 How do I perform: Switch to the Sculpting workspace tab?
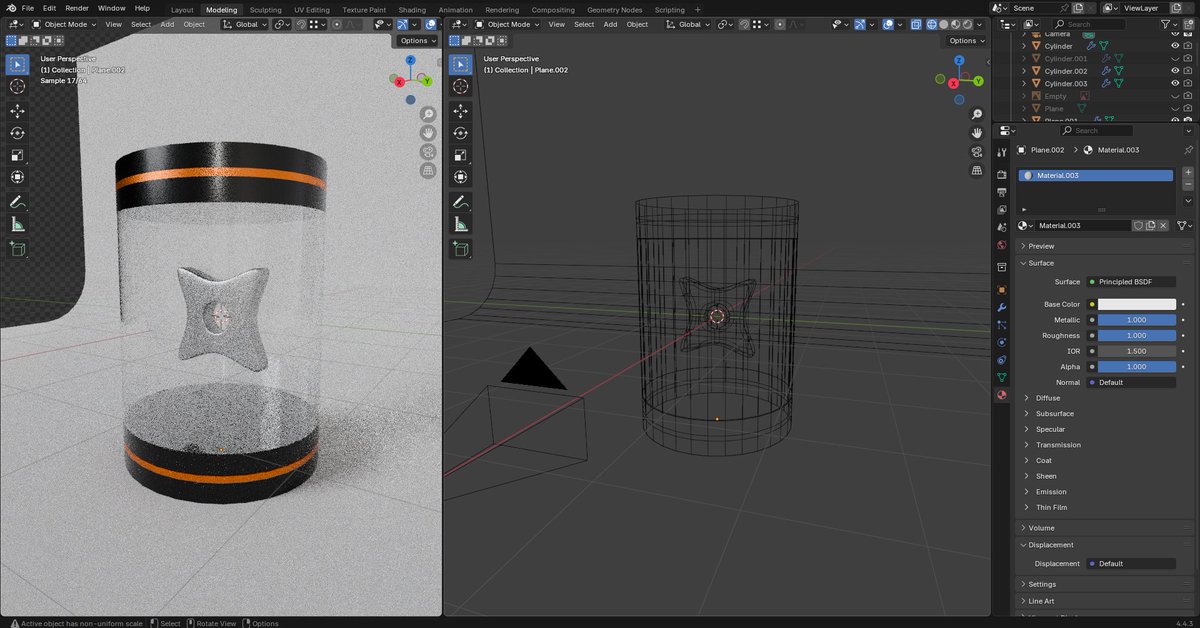click(266, 9)
